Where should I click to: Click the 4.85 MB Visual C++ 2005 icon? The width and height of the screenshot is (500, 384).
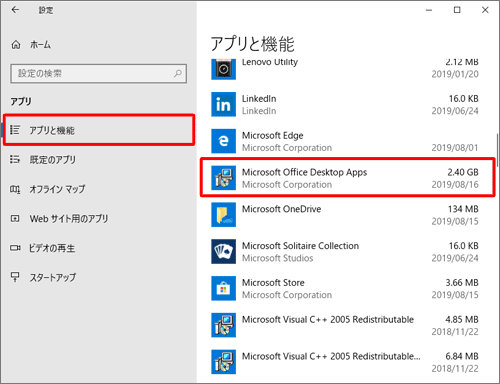click(223, 325)
